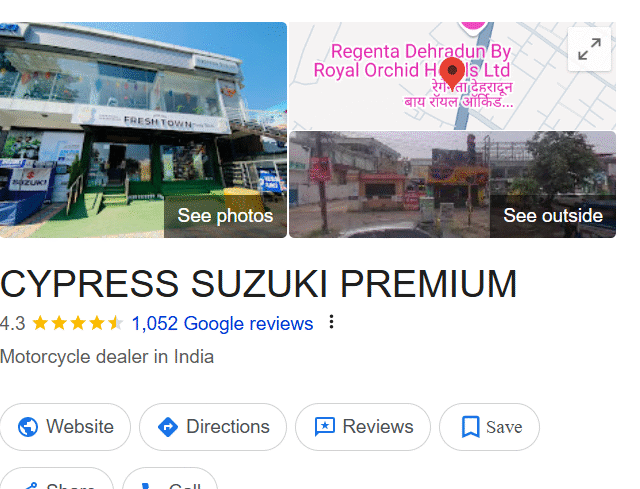Open the three-dot more options menu
Viewport: 640px width, 489px height.
pyautogui.click(x=331, y=322)
